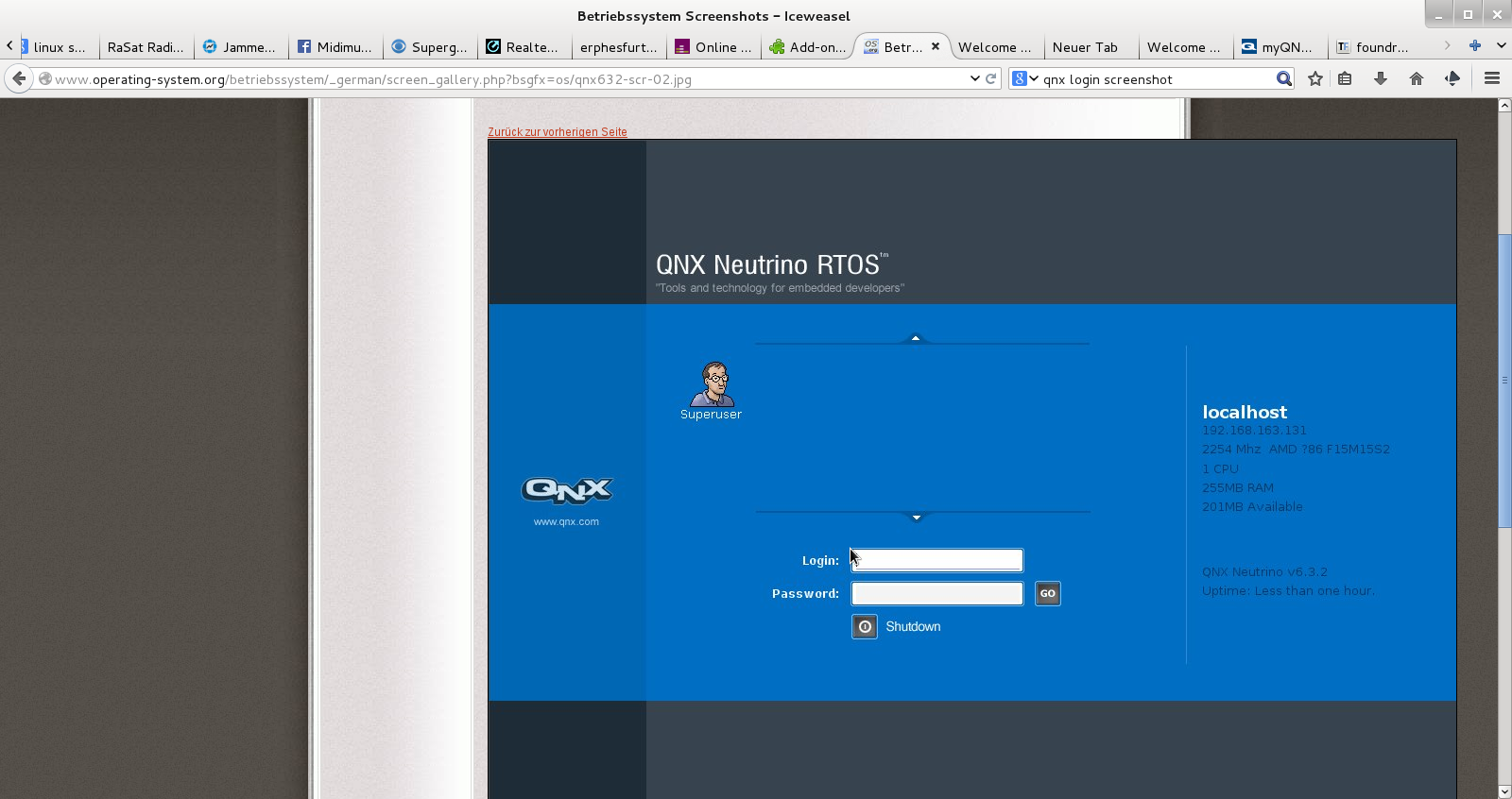Bookmark this page with the star icon
Viewport: 1512px width, 799px height.
tap(1314, 78)
